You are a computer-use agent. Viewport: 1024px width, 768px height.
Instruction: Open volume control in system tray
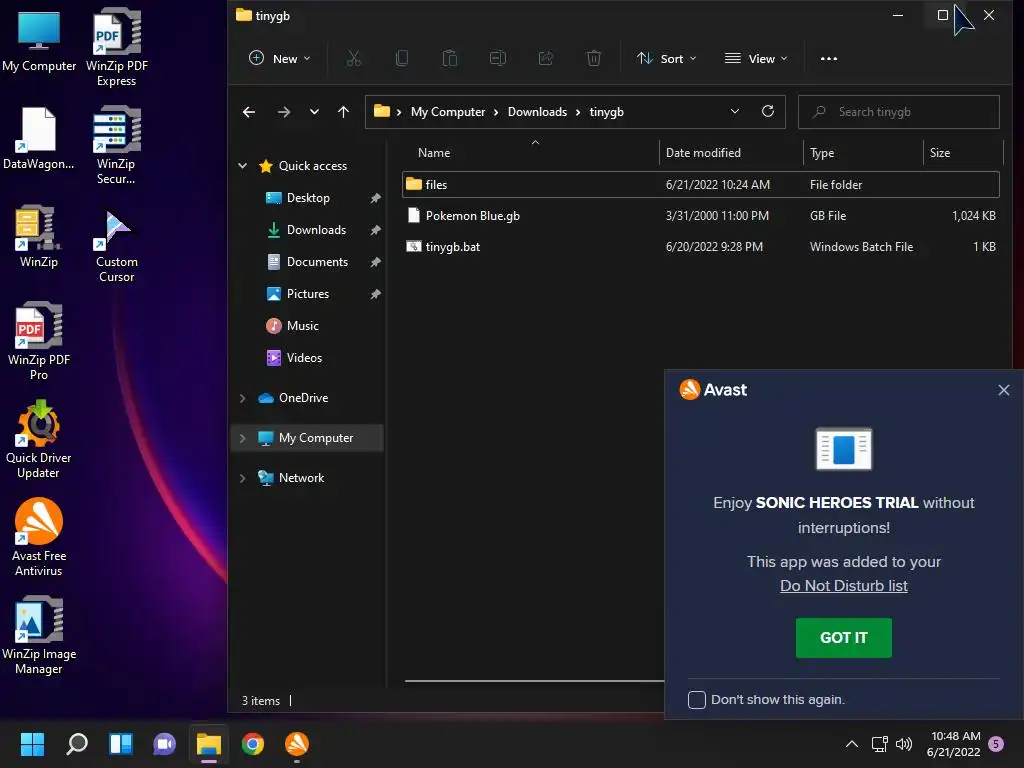[x=904, y=744]
